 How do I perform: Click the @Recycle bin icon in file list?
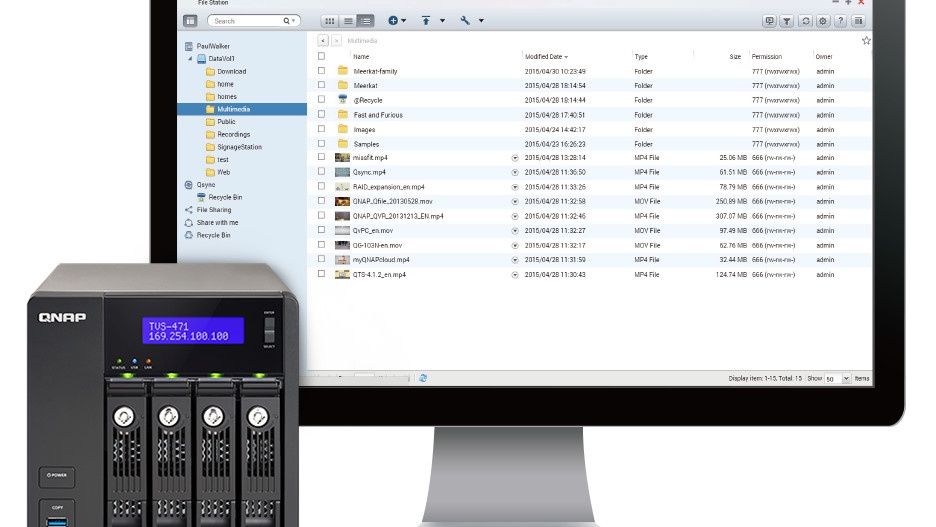343,100
